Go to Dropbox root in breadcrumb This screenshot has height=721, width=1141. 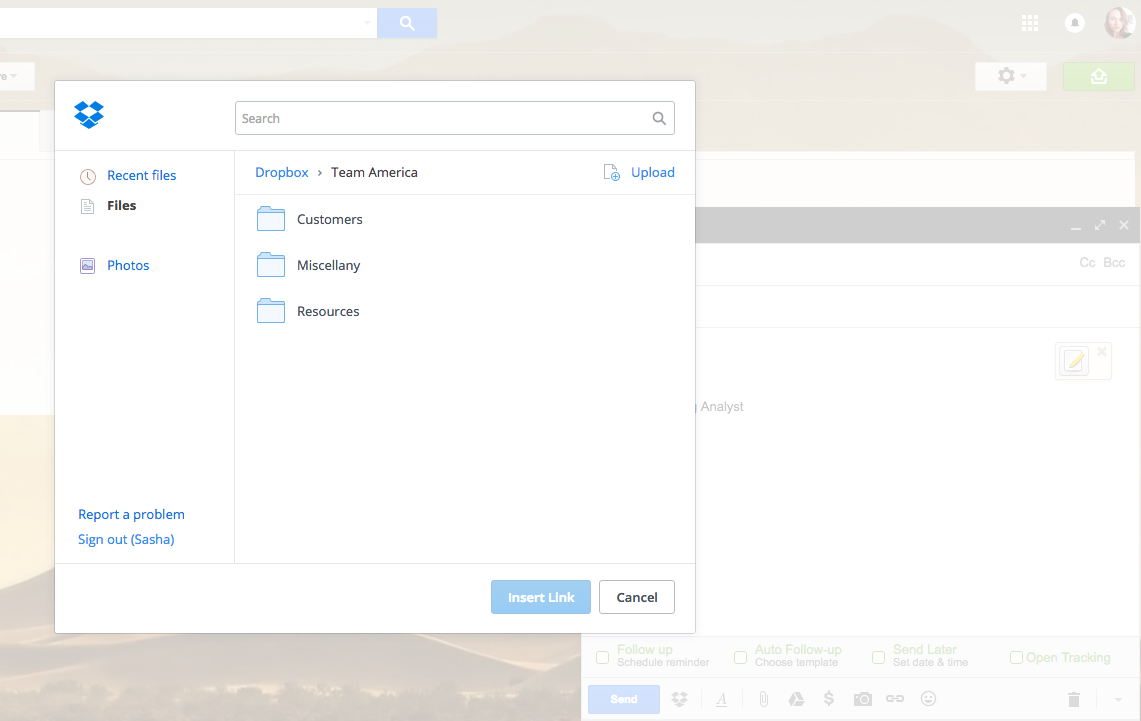click(x=282, y=172)
